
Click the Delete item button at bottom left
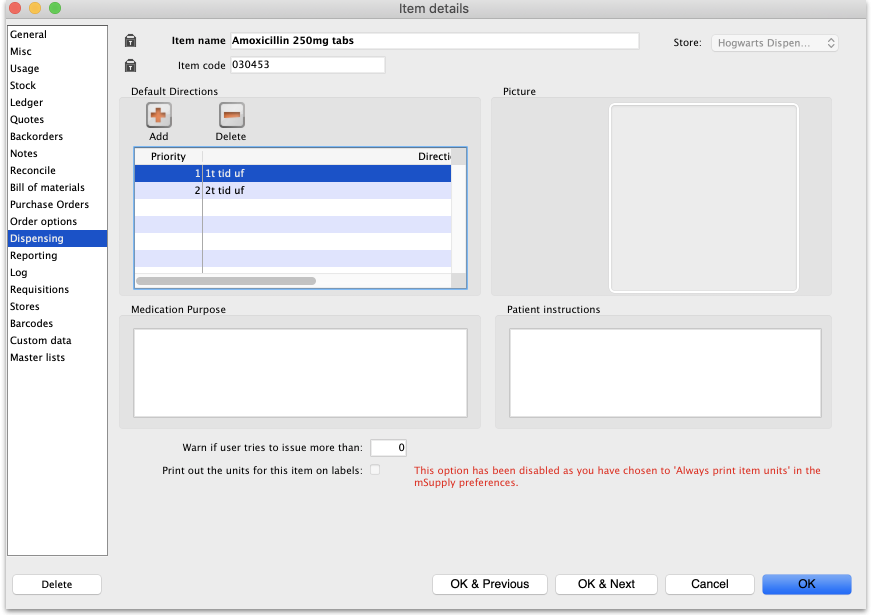click(57, 585)
